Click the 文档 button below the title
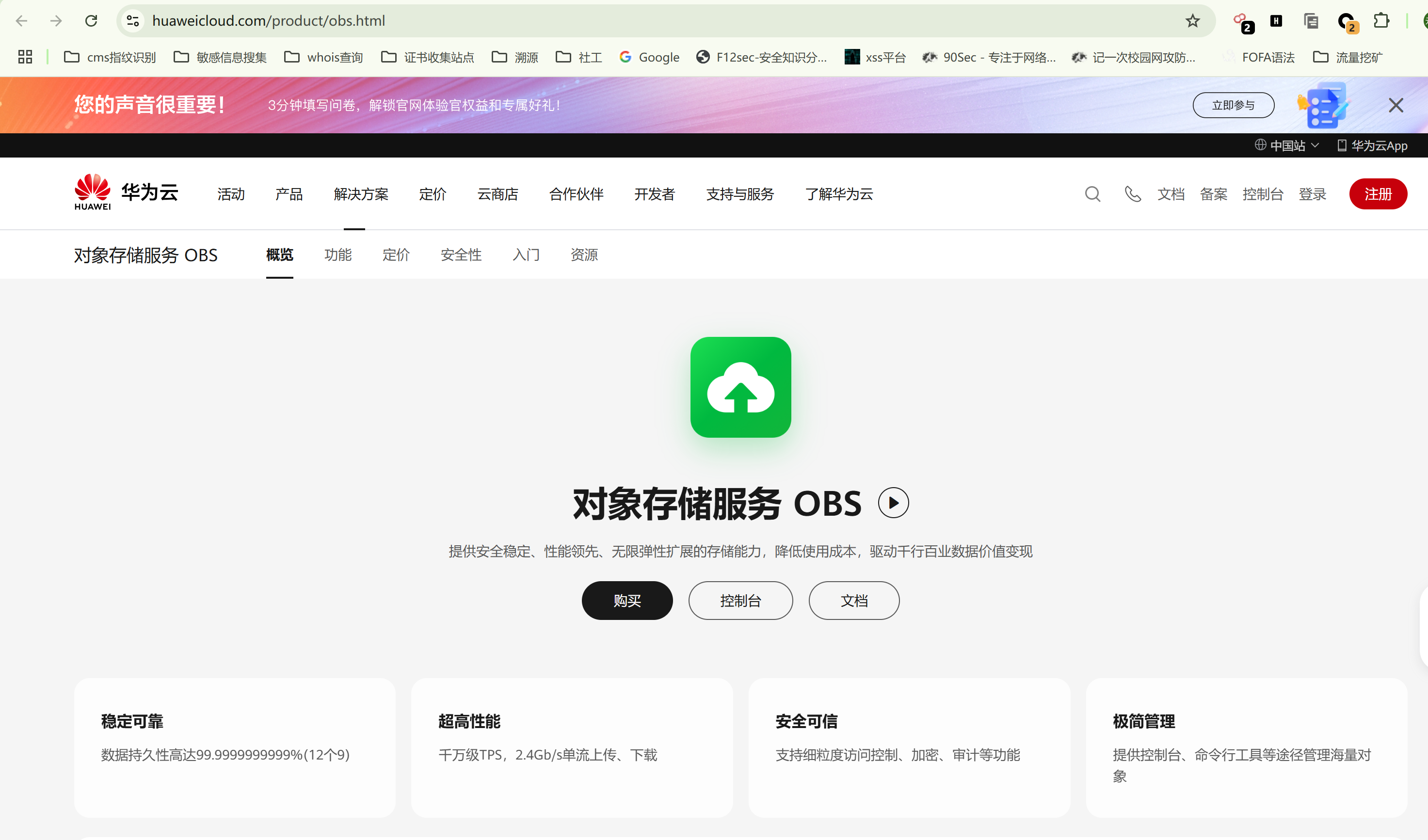Viewport: 1428px width, 840px height. point(854,601)
